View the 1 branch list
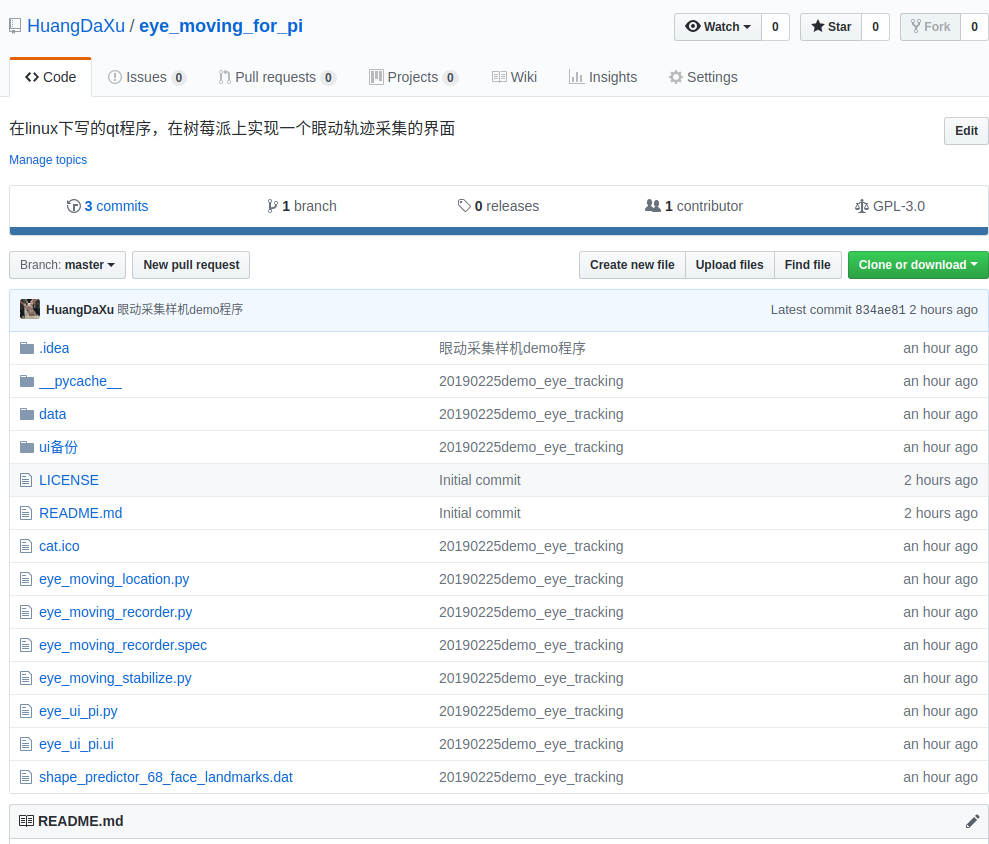Viewport: 989px width, 844px height. coord(301,206)
